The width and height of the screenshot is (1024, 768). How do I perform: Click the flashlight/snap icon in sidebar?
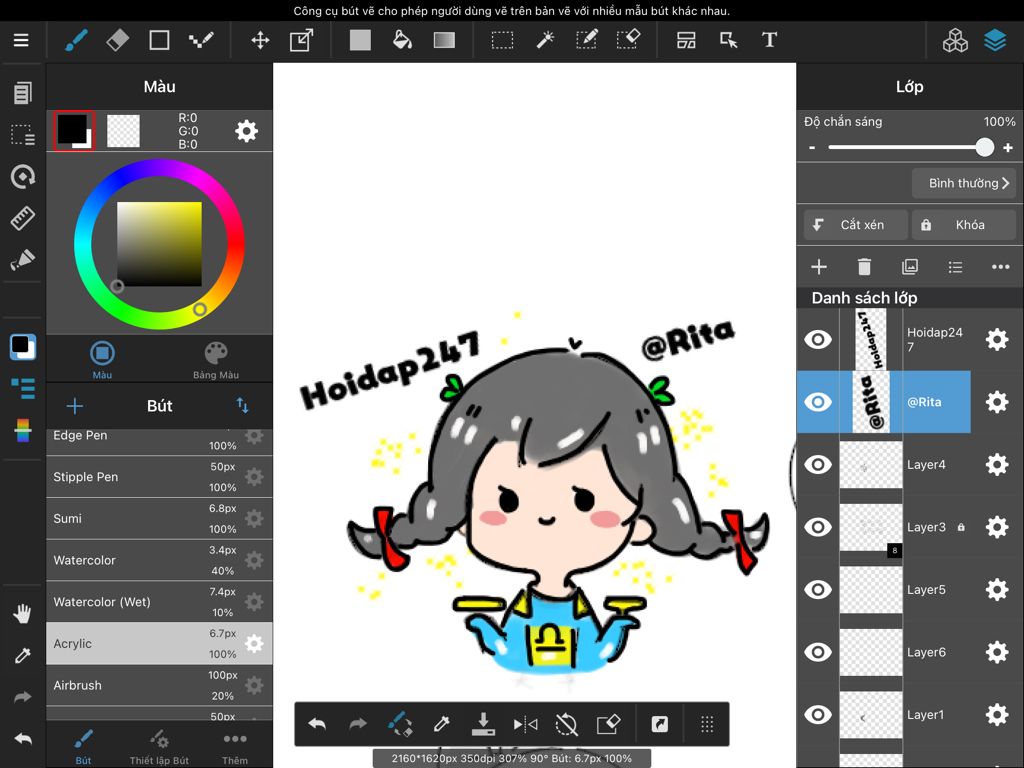[x=23, y=260]
